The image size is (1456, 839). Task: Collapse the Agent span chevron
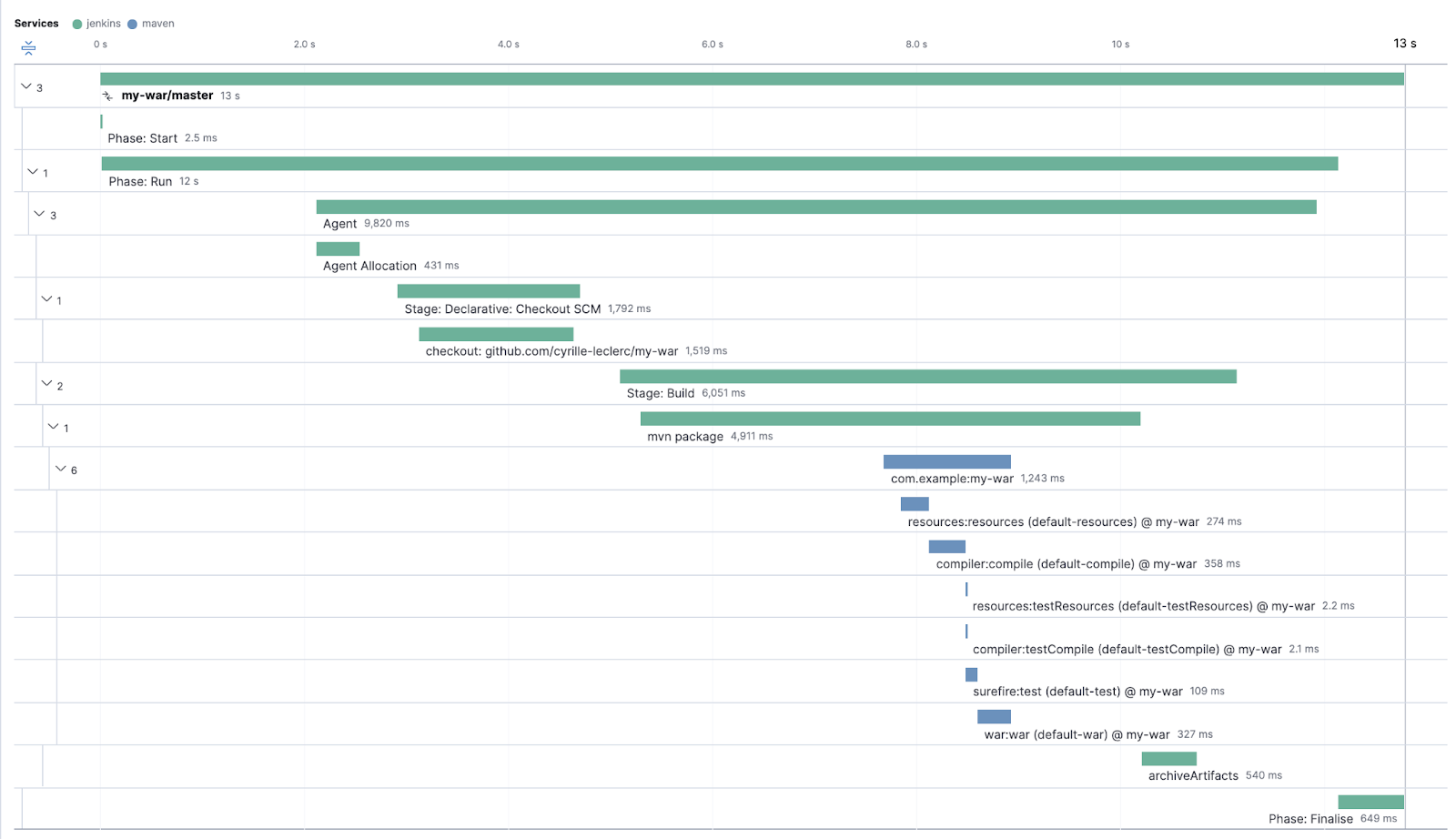[39, 214]
